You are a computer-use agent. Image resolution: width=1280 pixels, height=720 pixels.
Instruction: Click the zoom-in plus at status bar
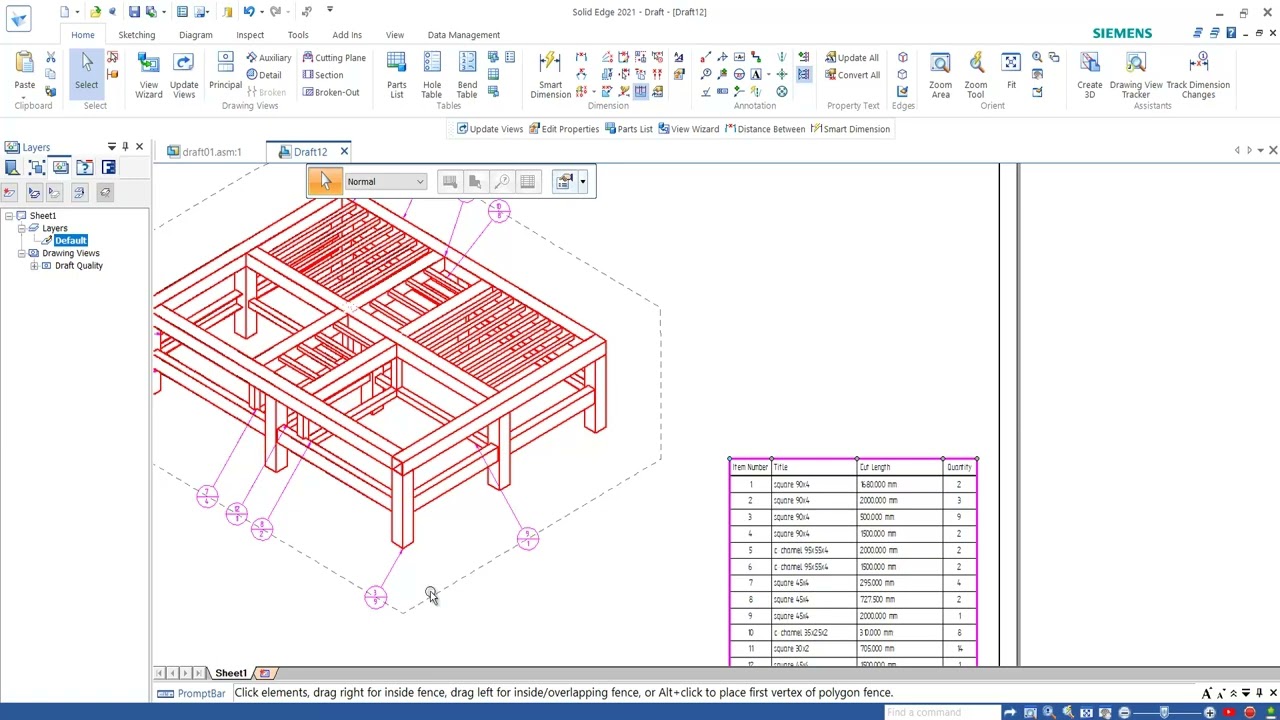click(x=1209, y=712)
